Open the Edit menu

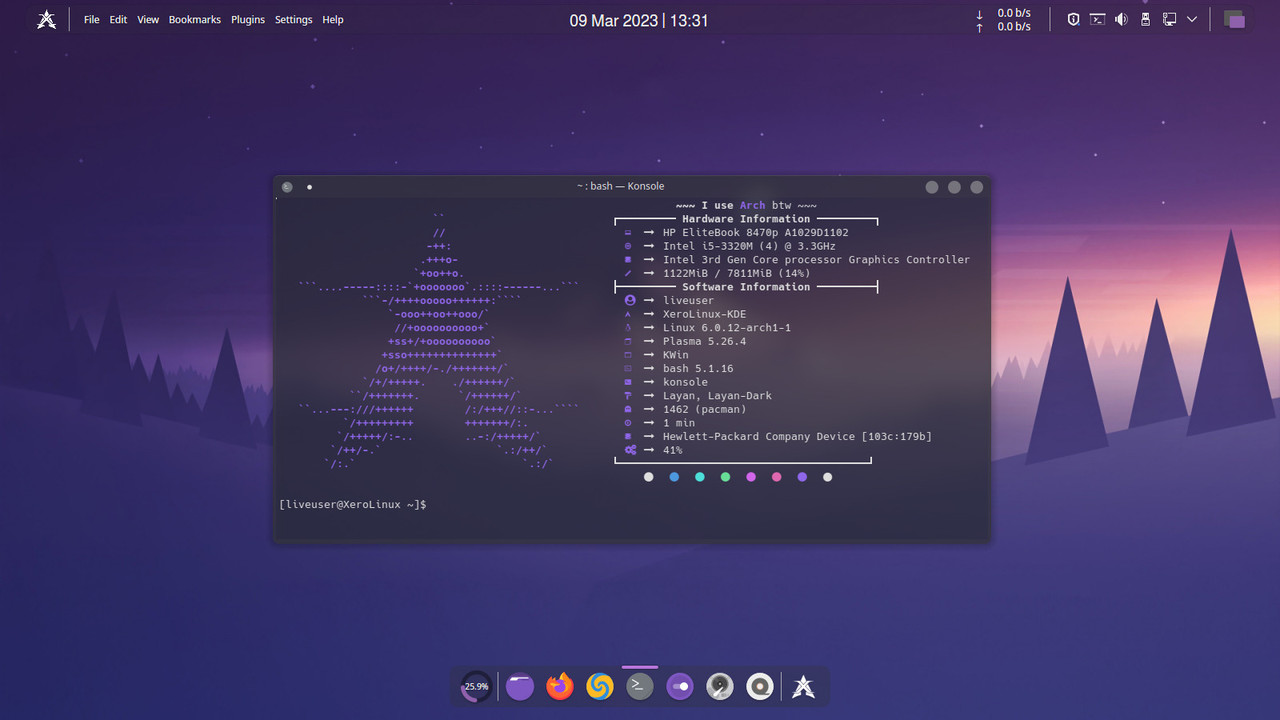(x=118, y=20)
